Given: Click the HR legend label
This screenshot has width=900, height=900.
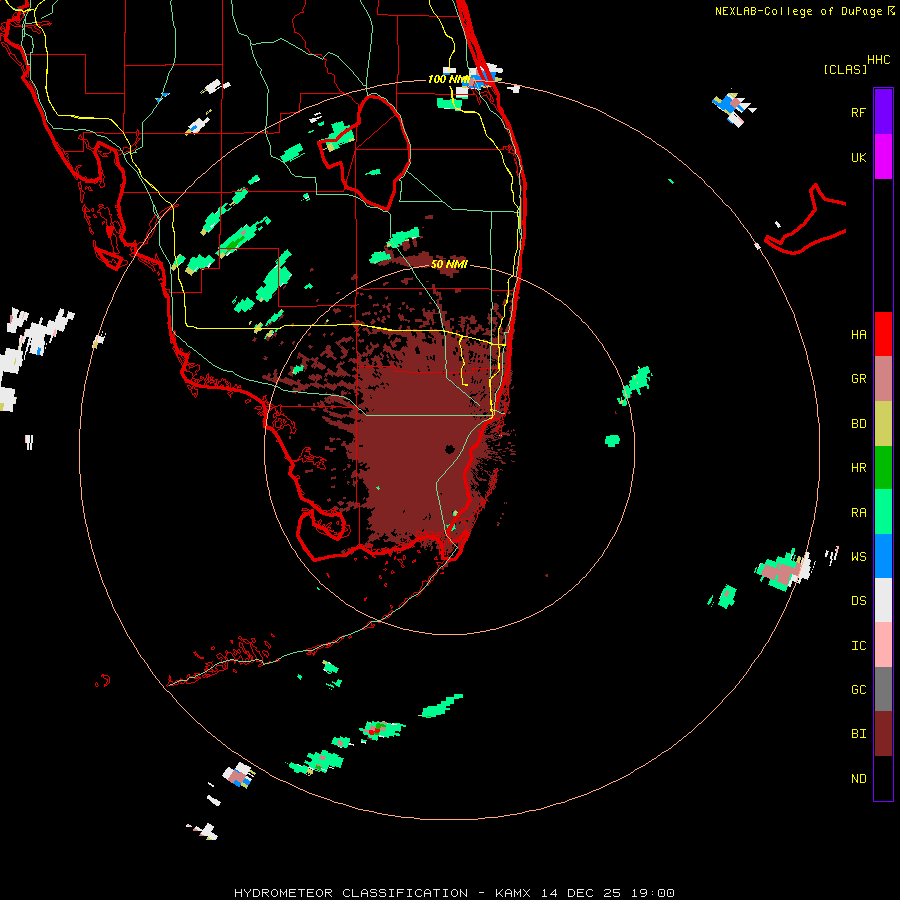Looking at the screenshot, I should tap(858, 468).
